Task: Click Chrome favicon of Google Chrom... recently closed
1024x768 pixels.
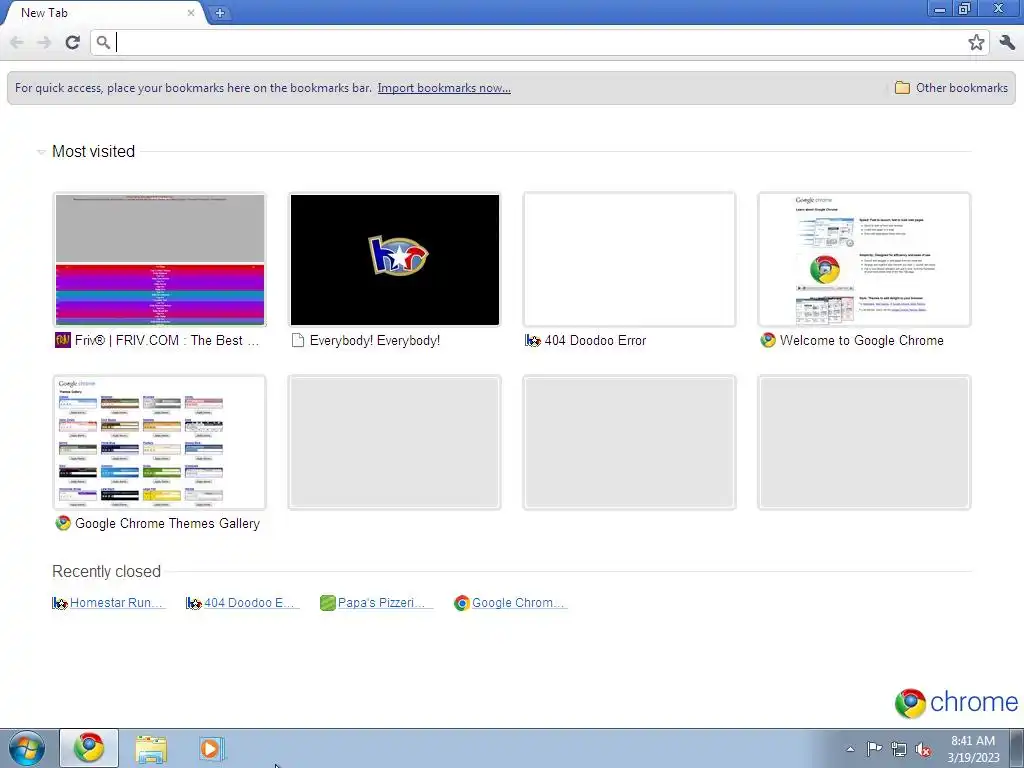Action: pyautogui.click(x=462, y=603)
